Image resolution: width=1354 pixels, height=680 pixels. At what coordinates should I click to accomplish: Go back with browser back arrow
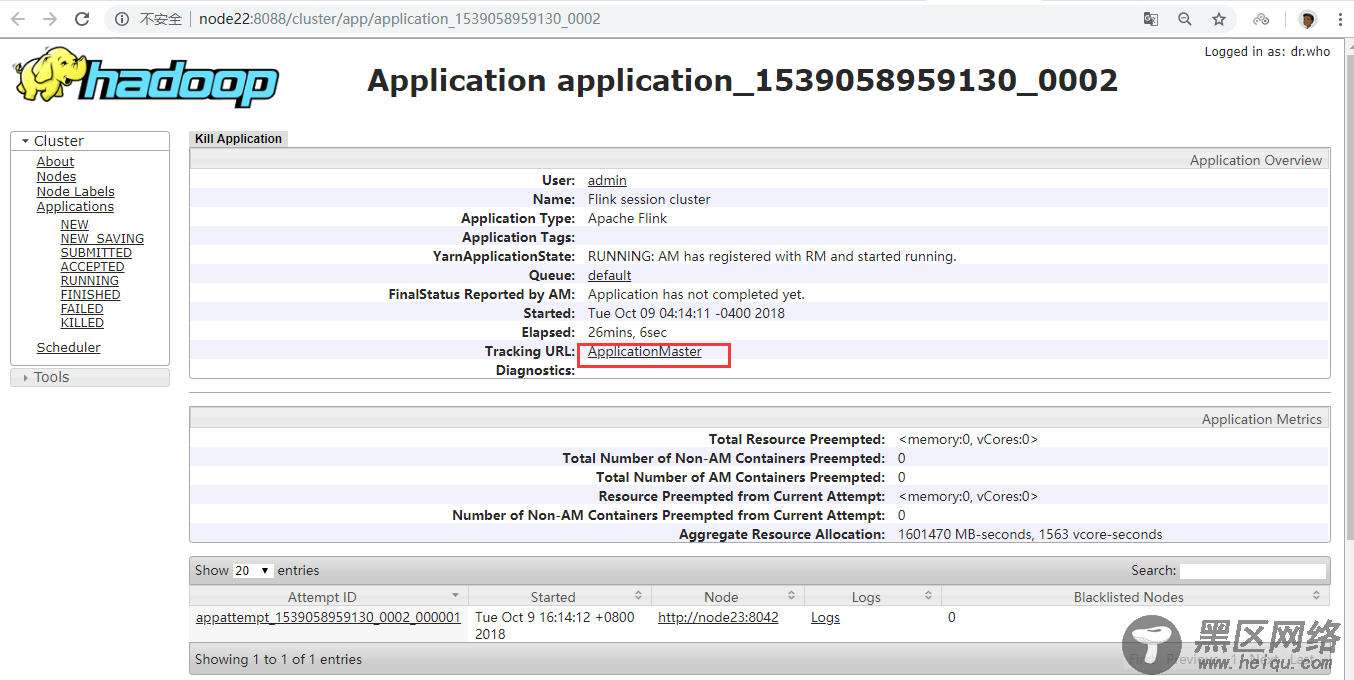18,19
